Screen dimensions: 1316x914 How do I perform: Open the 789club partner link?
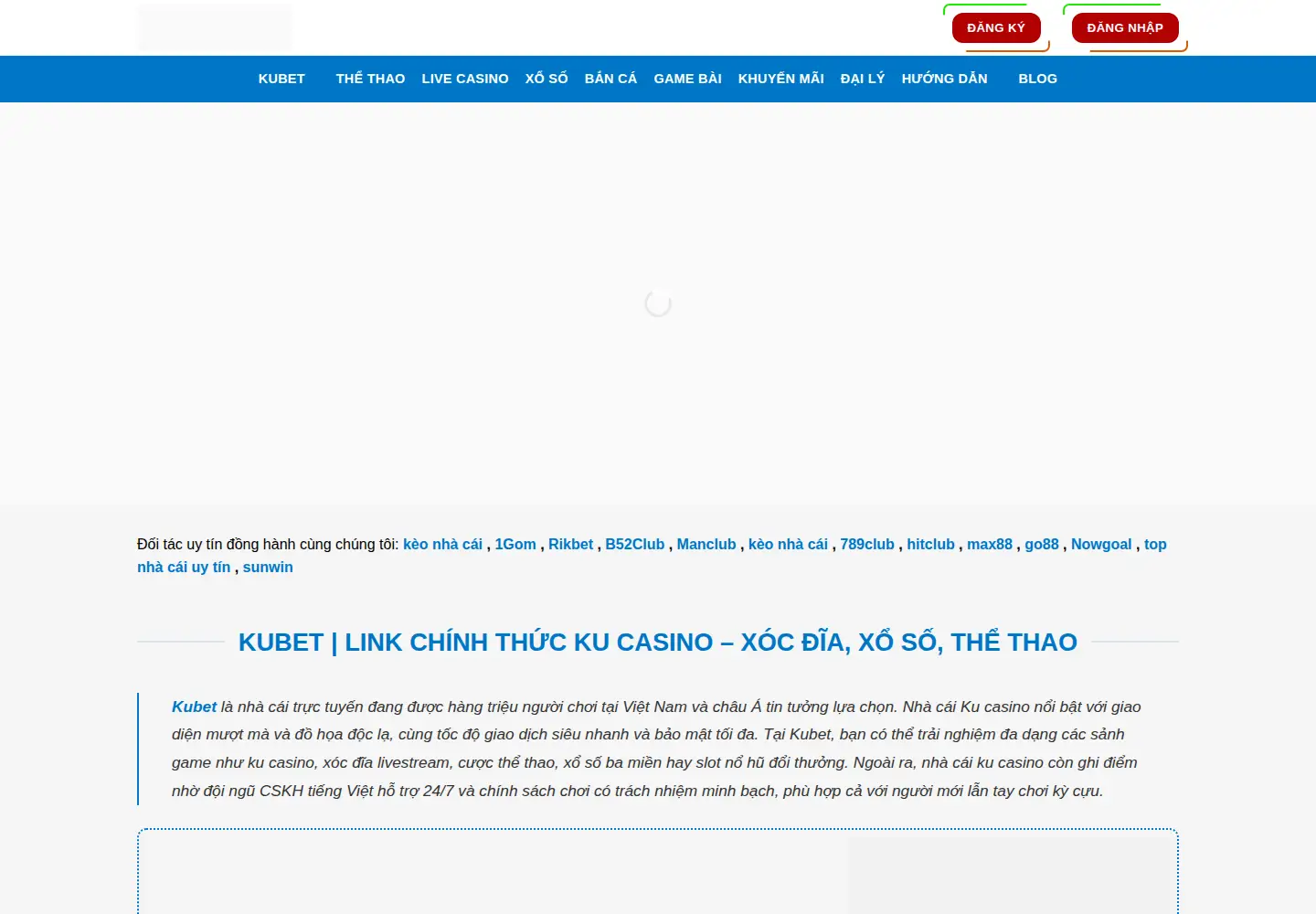(867, 544)
